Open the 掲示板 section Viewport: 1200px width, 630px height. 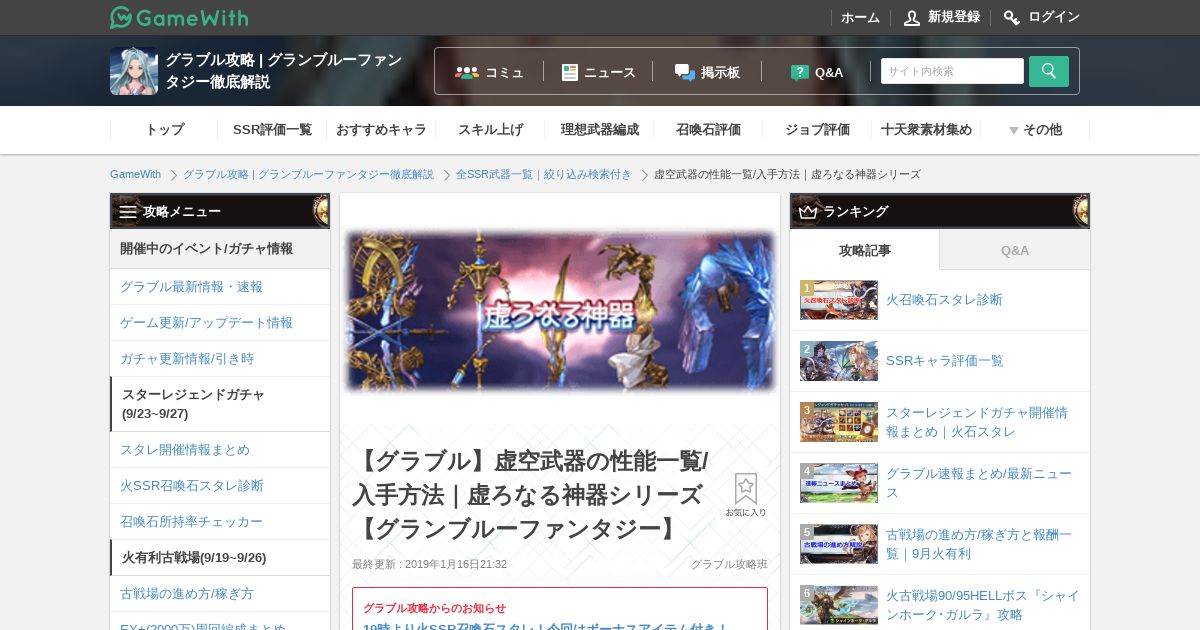coord(708,72)
